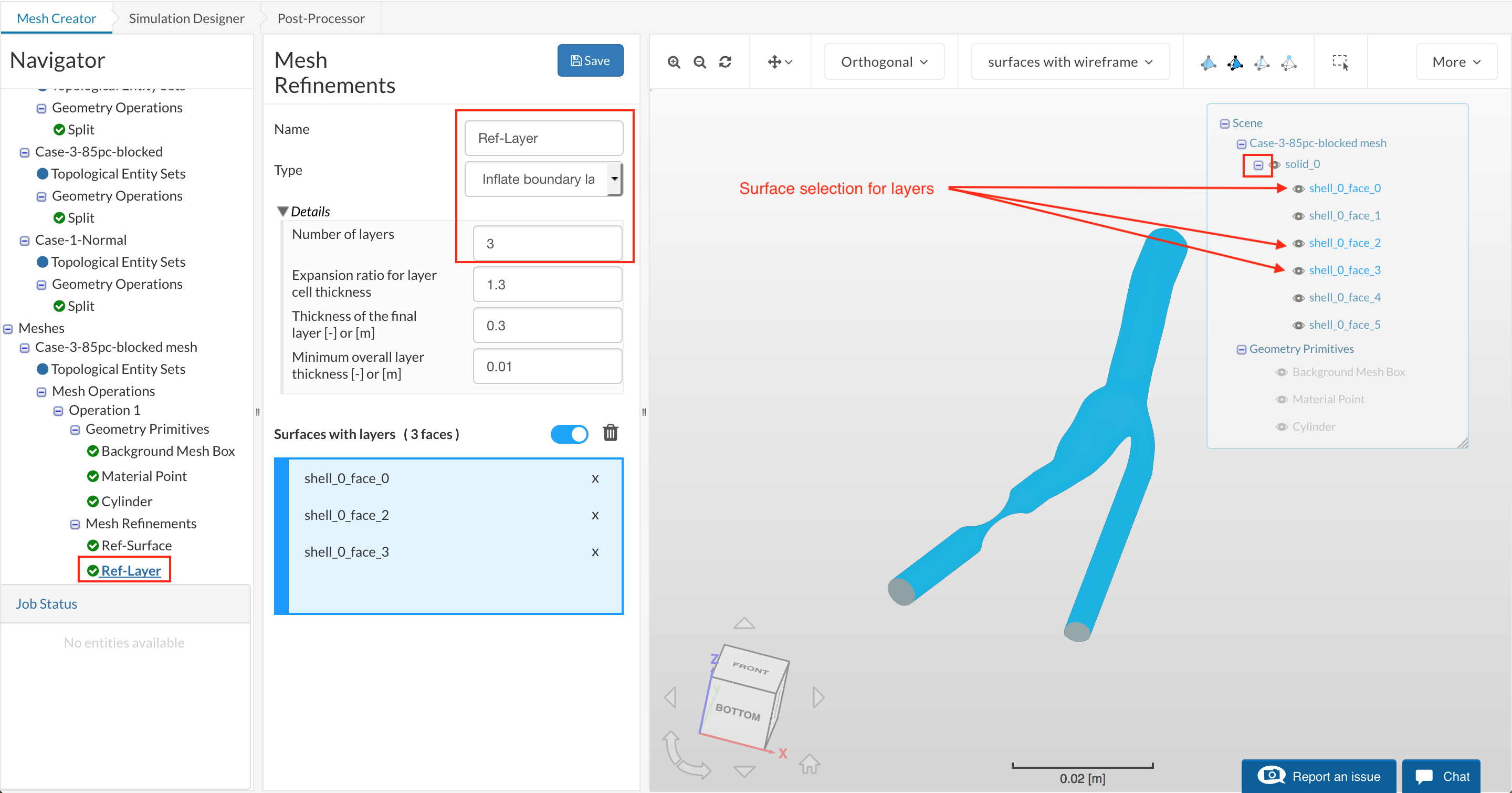The width and height of the screenshot is (1512, 793).
Task: Remove shell_0_face_2 from the surfaces list
Action: coord(595,515)
